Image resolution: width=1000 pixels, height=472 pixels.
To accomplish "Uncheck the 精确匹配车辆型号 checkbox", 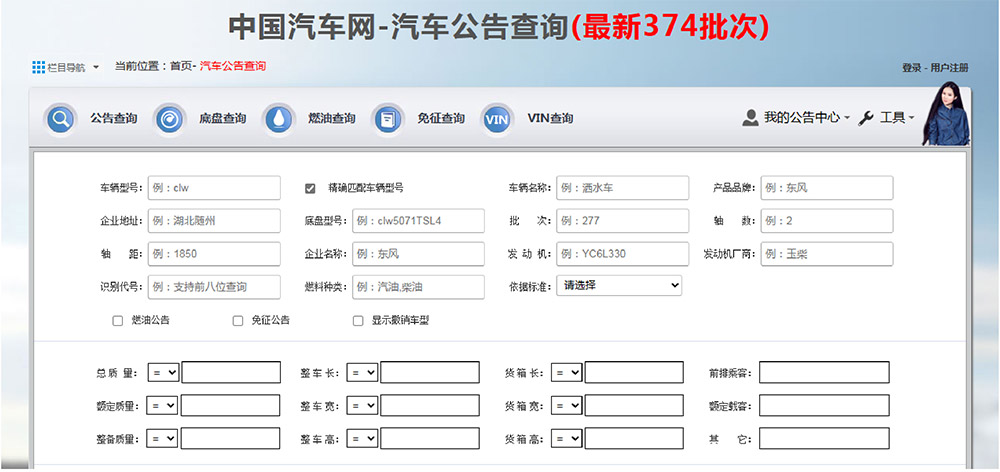I will (x=311, y=188).
